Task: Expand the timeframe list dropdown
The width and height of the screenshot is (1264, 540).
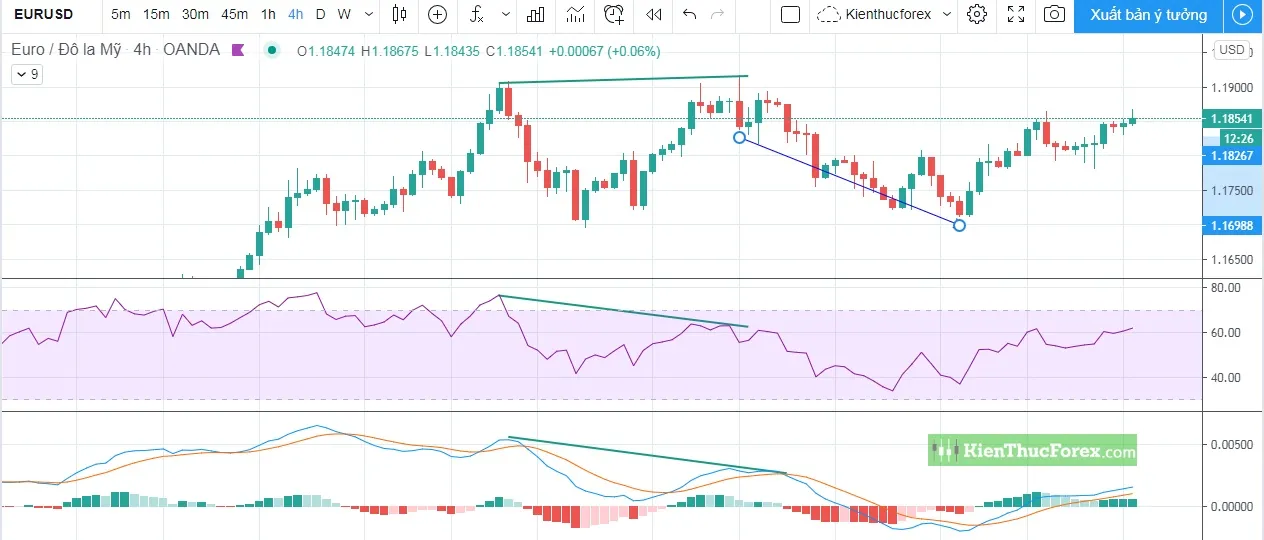Action: tap(369, 14)
